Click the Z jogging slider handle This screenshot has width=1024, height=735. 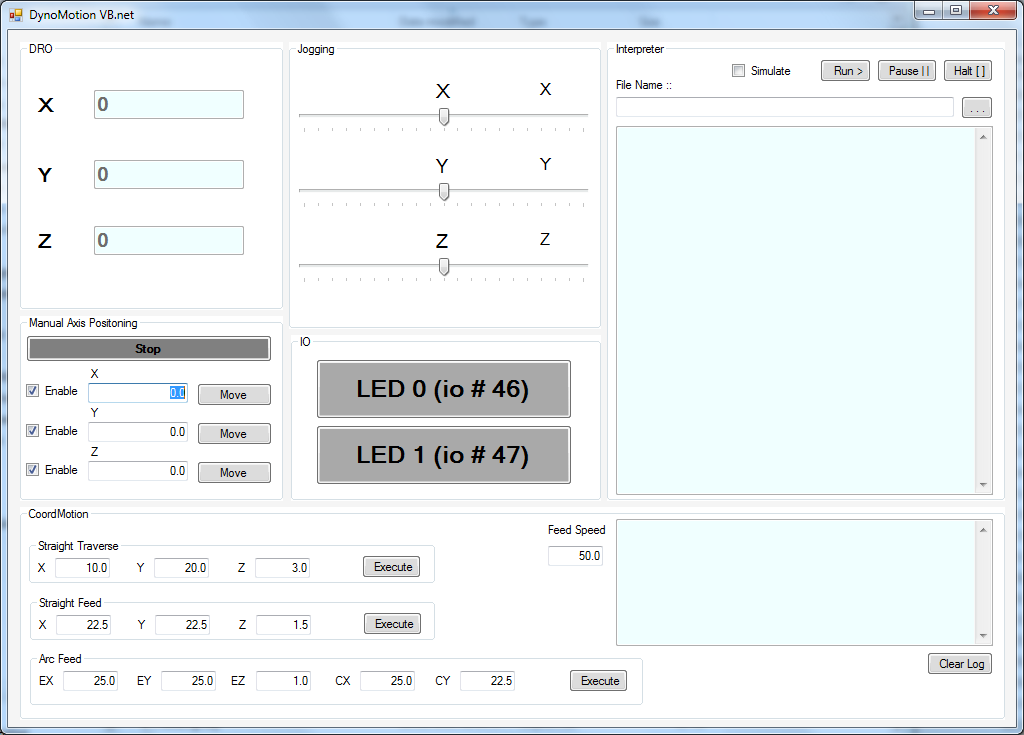444,267
